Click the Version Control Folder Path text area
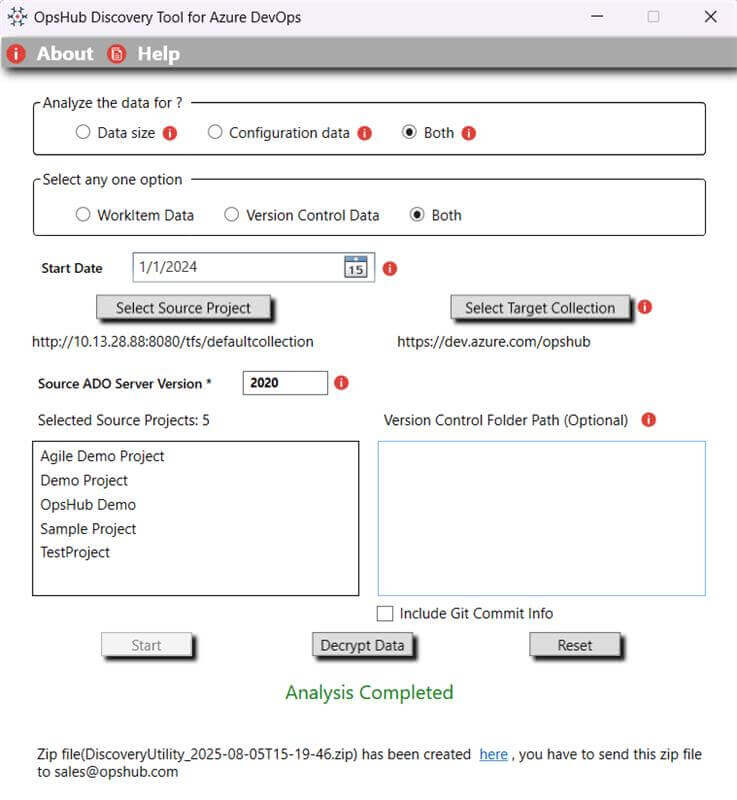Screen dimensions: 737x800 point(542,518)
